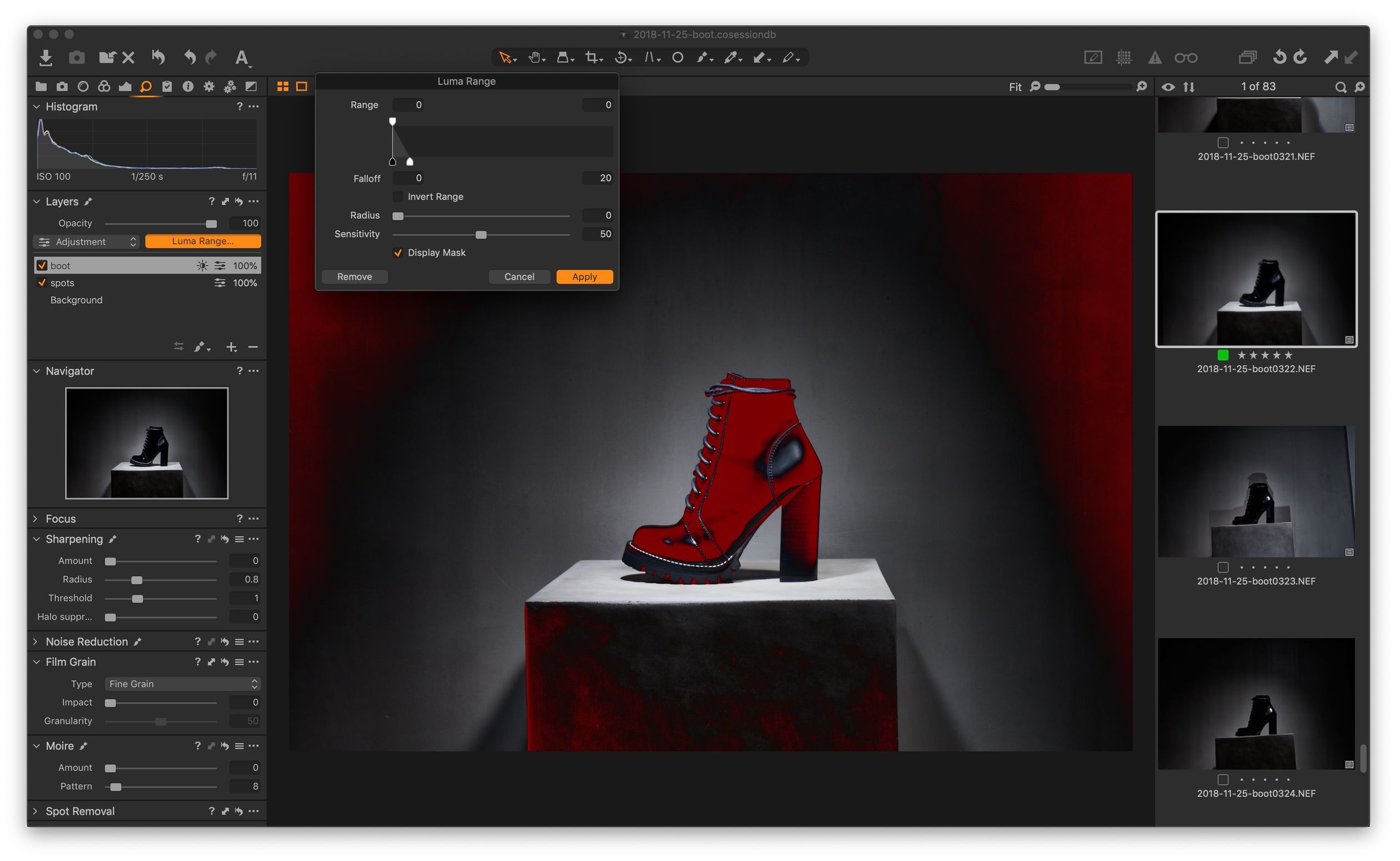
Task: Select the Crop tool
Action: tap(592, 57)
